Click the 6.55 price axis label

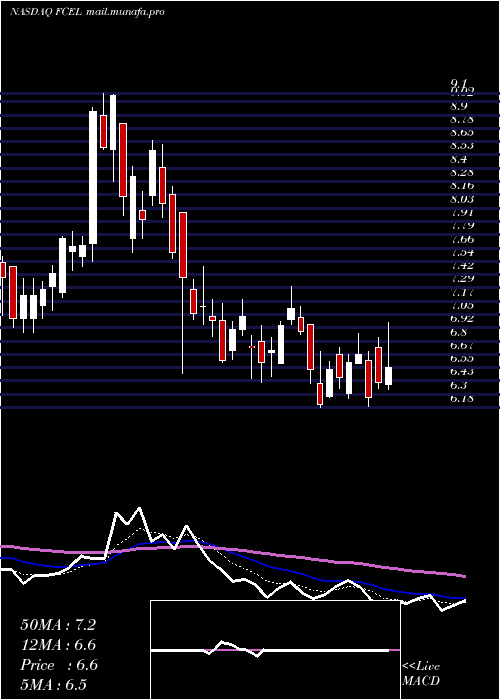pyautogui.click(x=462, y=358)
